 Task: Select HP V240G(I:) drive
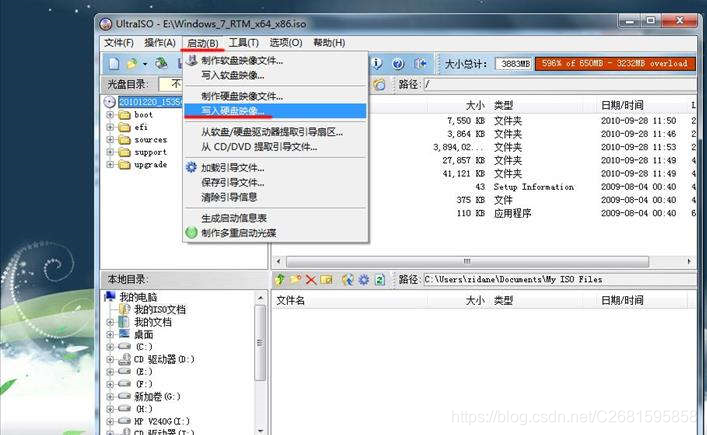[x=162, y=421]
